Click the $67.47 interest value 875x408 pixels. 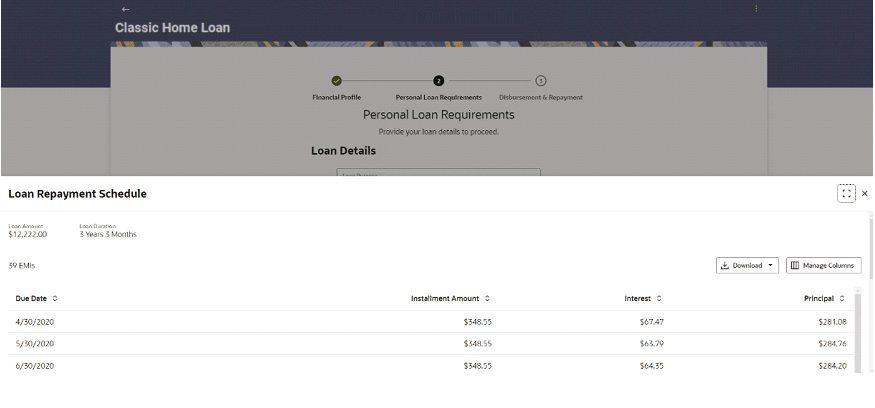click(x=652, y=322)
